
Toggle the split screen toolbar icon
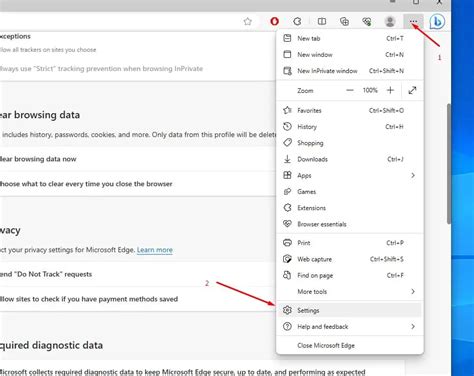click(322, 22)
